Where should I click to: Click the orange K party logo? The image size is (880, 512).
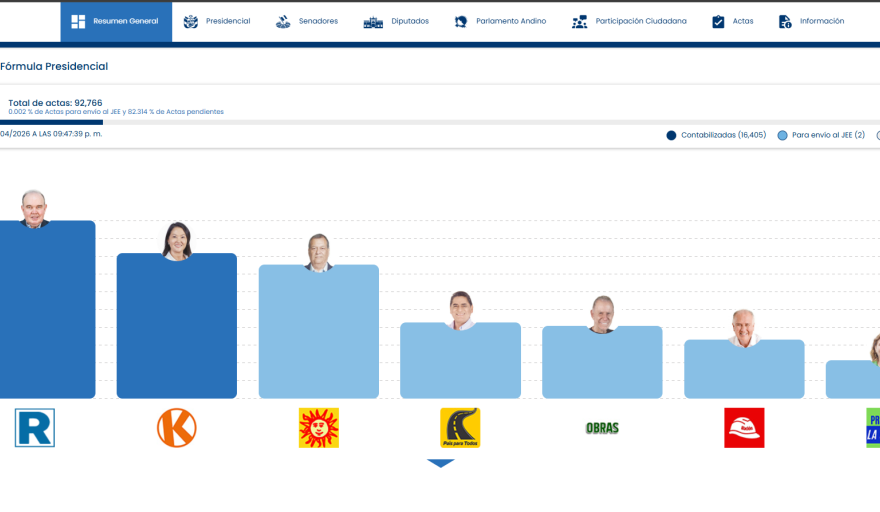[x=177, y=428]
